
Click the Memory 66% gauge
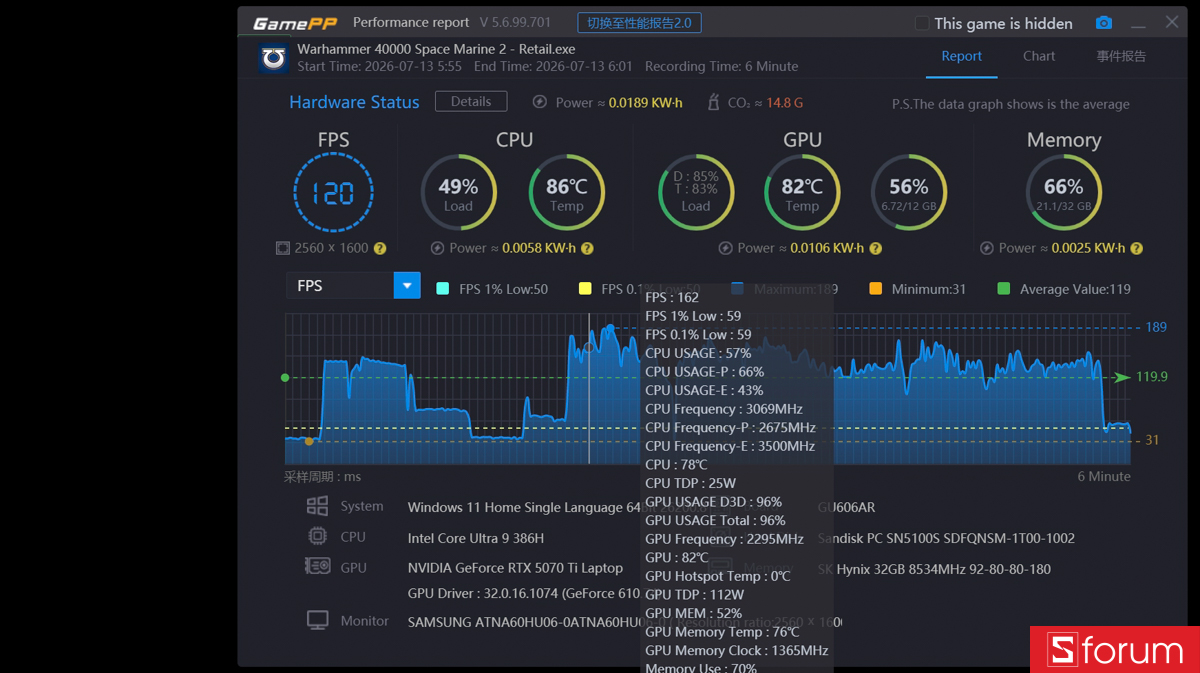(x=1063, y=192)
